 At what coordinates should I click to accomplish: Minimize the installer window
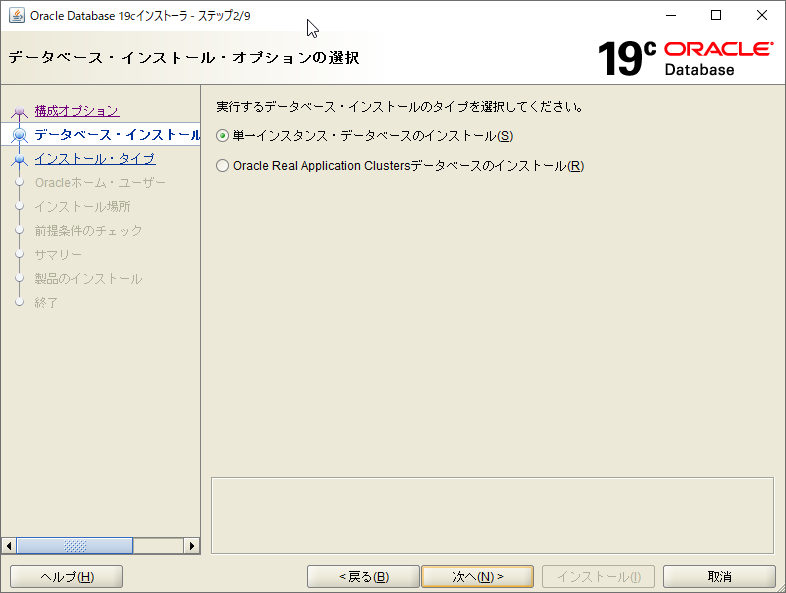click(x=671, y=16)
